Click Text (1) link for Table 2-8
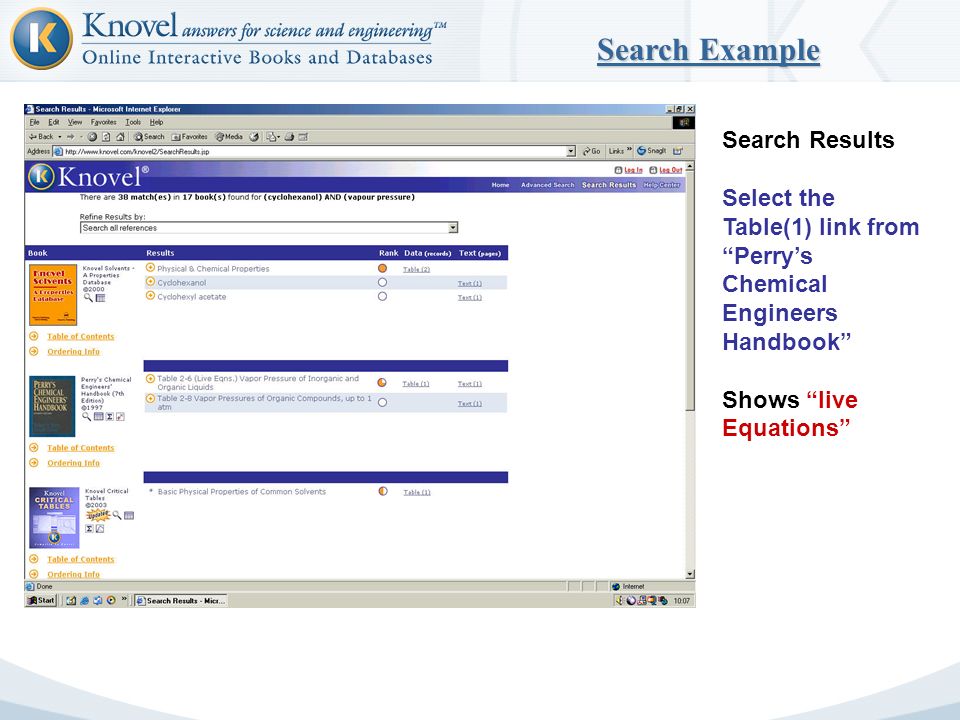The height and width of the screenshot is (720, 960). tap(470, 403)
